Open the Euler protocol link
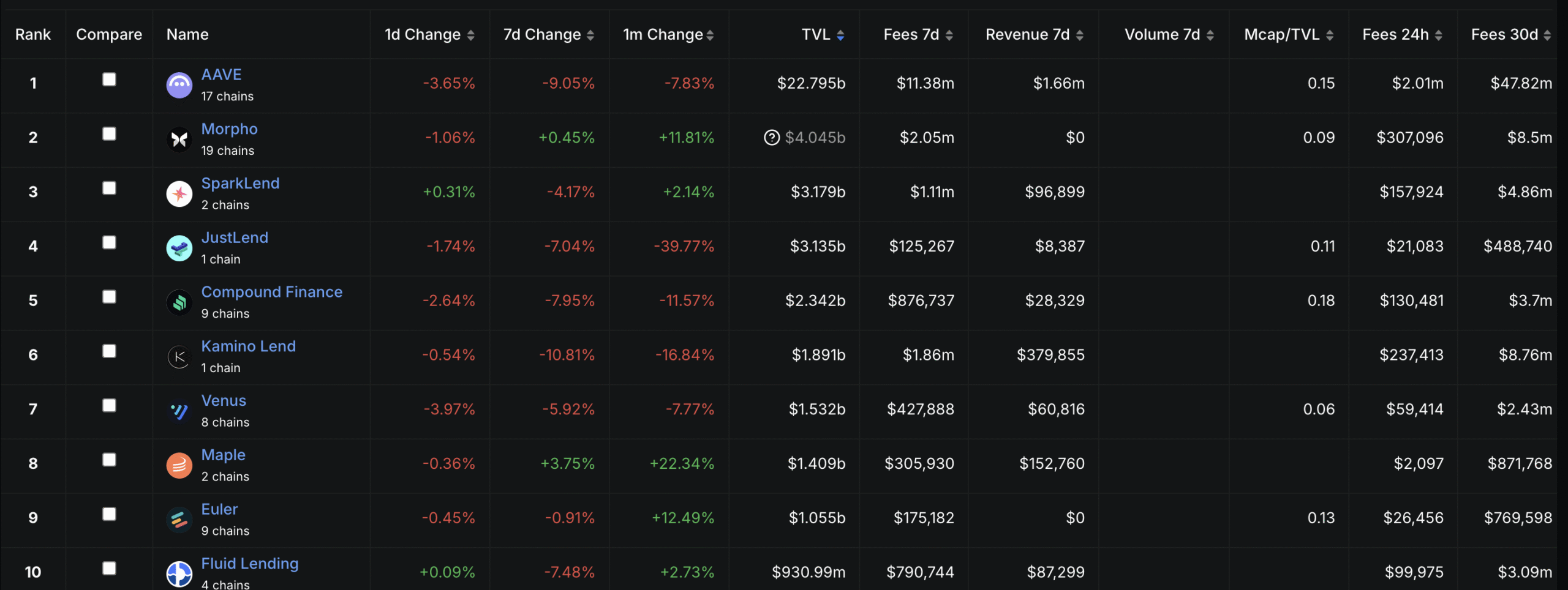 pos(220,509)
